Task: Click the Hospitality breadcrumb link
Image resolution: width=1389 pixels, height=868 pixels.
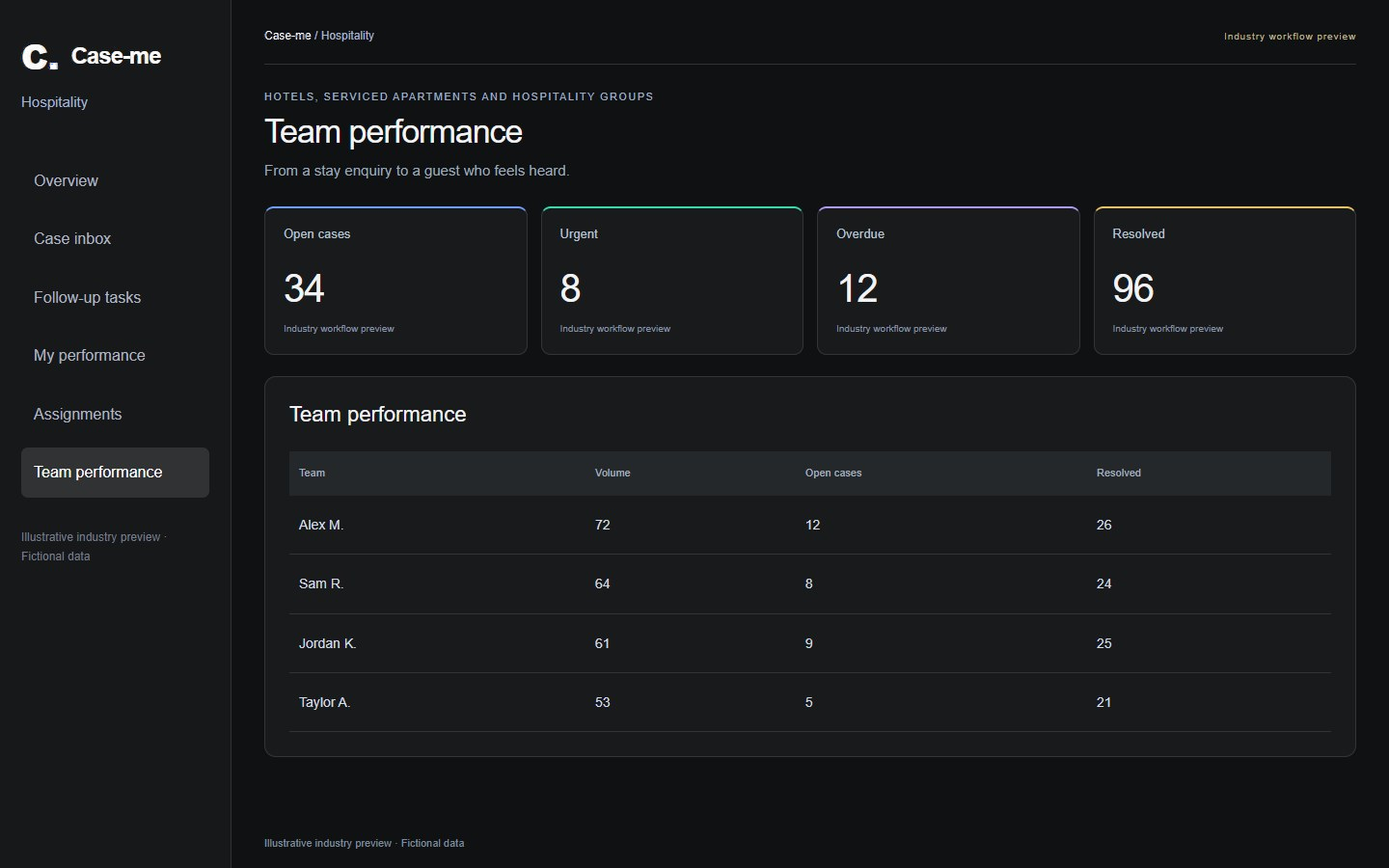Action: [x=347, y=36]
